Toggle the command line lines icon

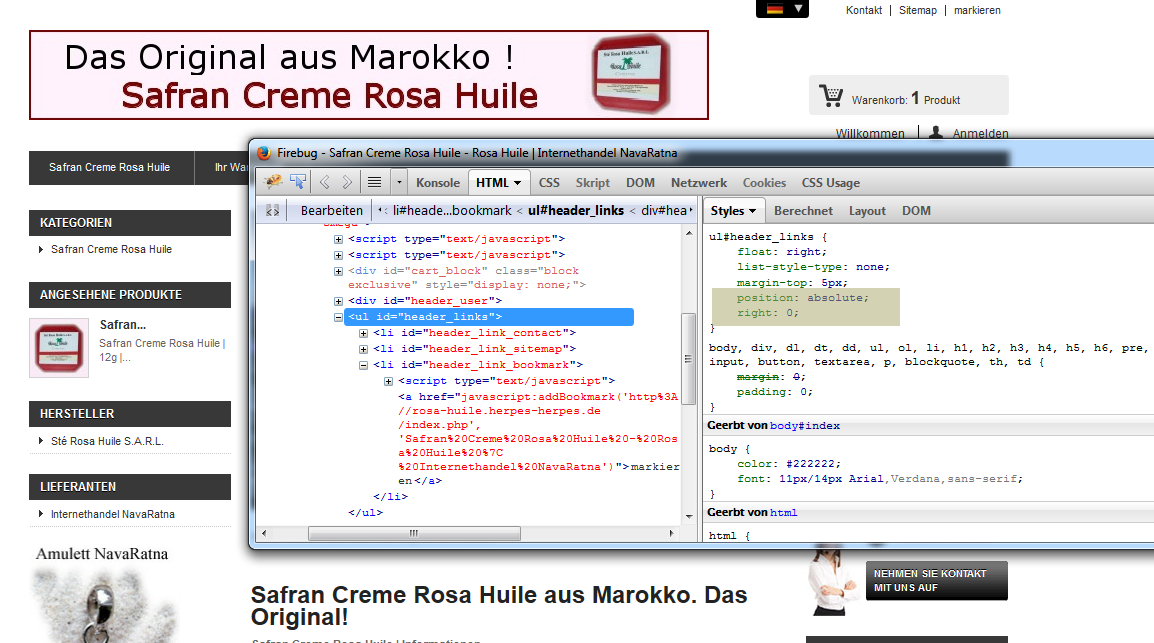374,182
